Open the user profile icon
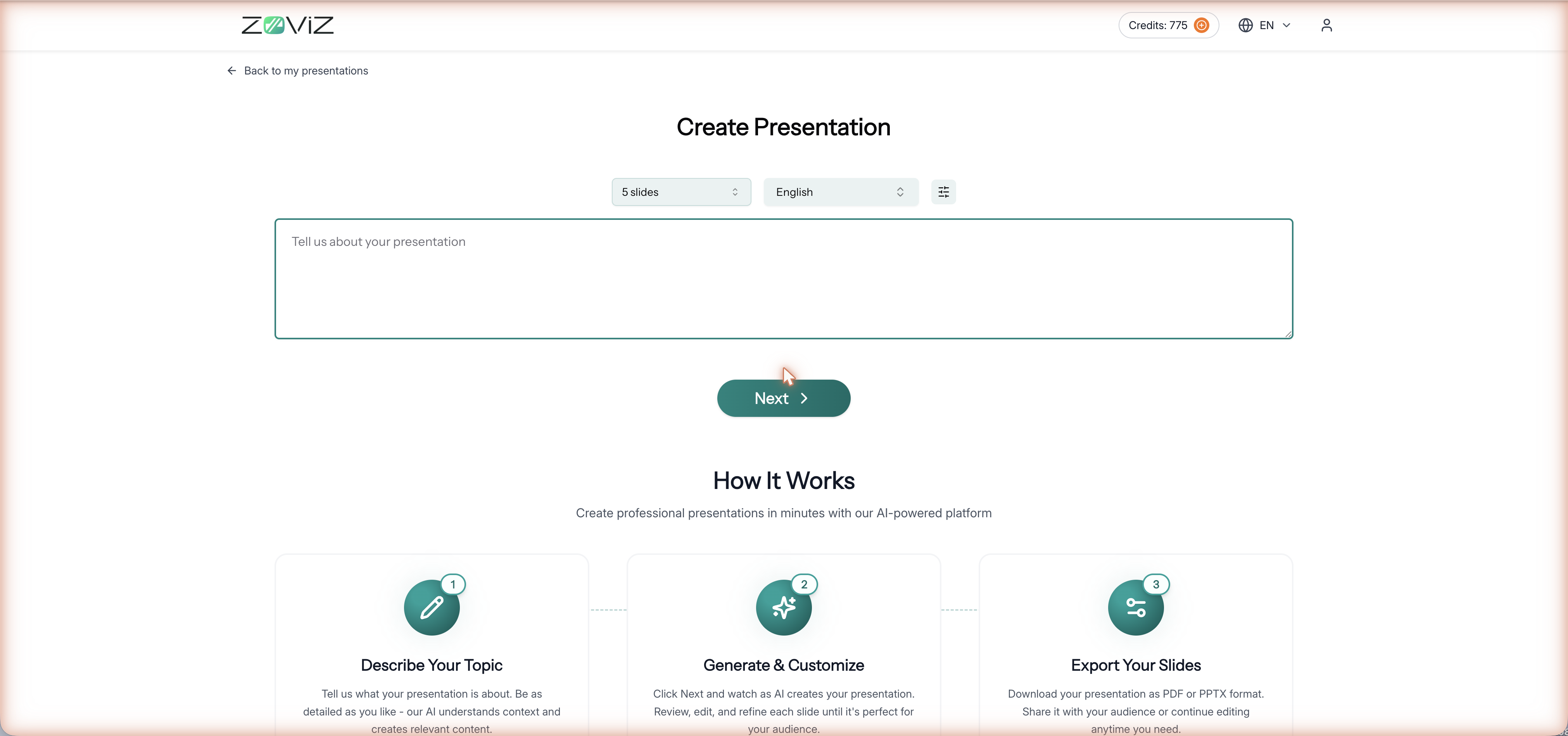The image size is (1568, 736). pos(1326,25)
